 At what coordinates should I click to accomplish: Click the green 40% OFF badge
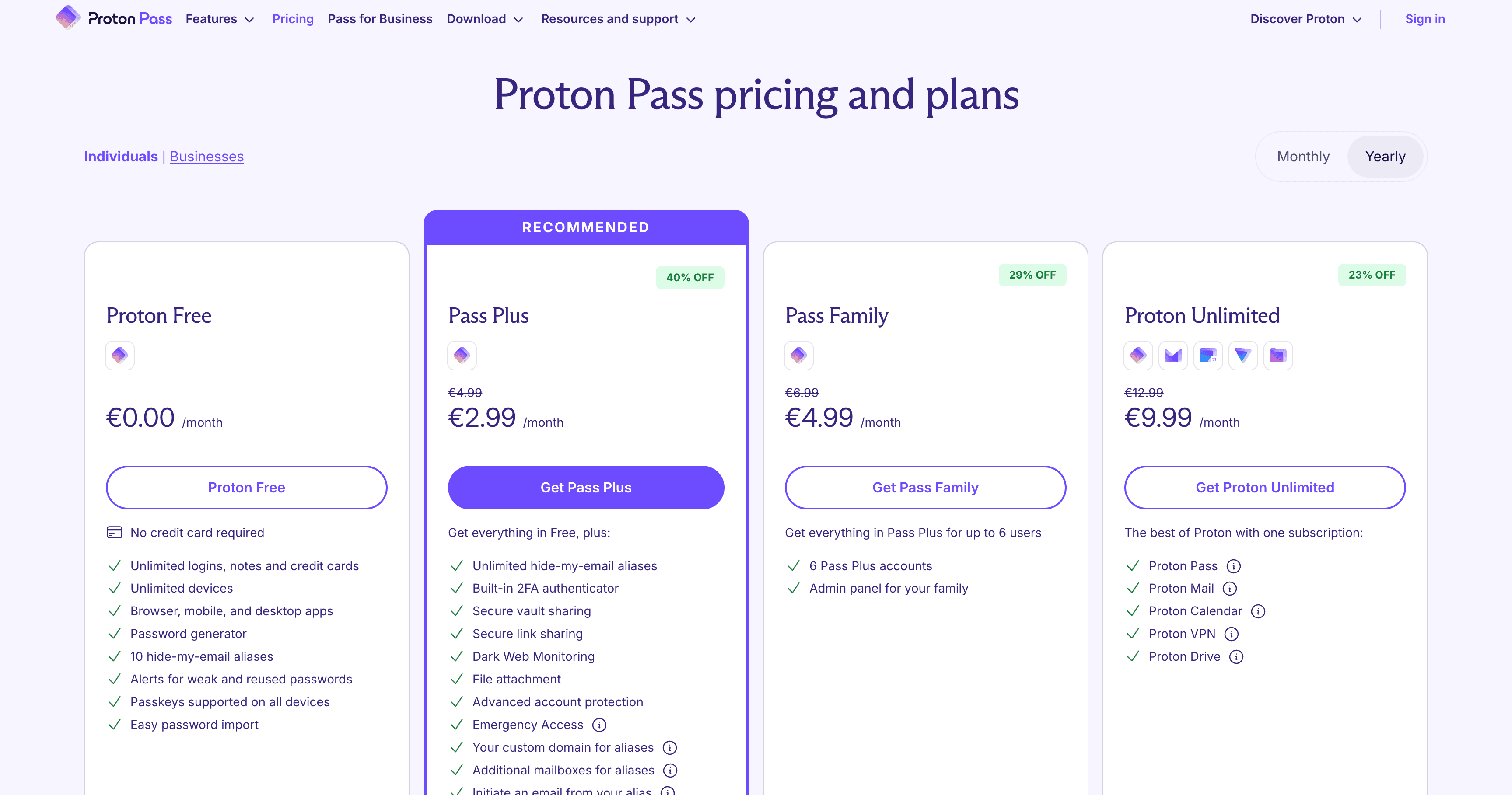689,277
